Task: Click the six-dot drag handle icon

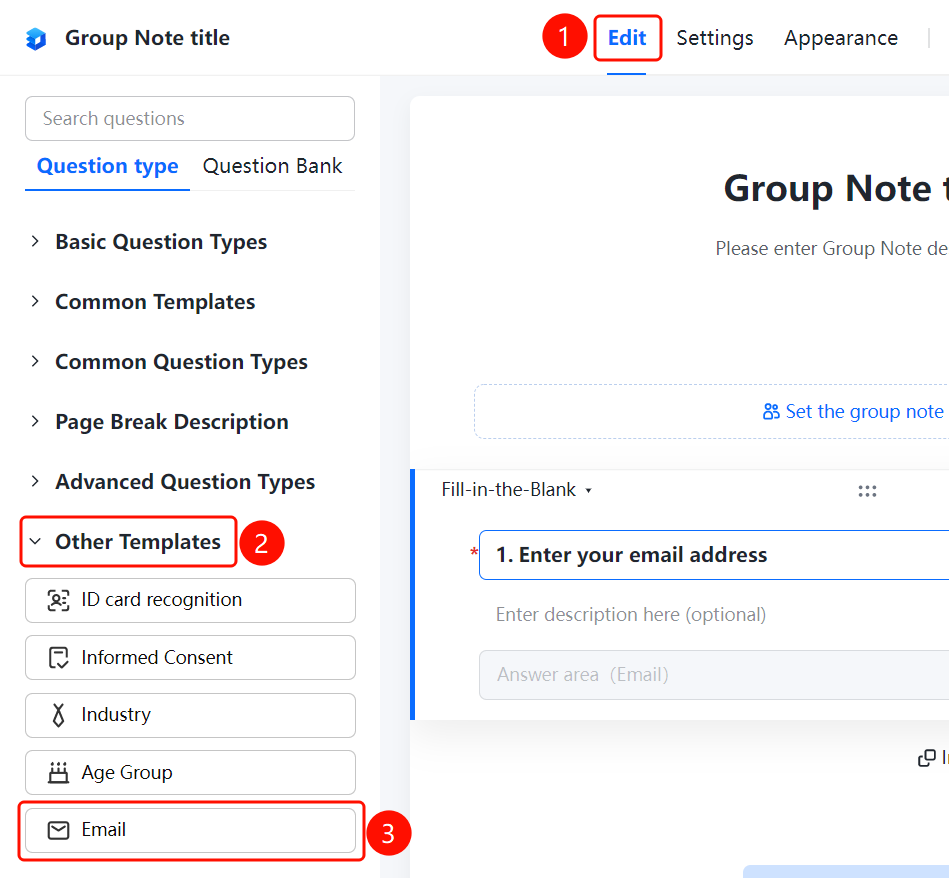Action: point(867,491)
